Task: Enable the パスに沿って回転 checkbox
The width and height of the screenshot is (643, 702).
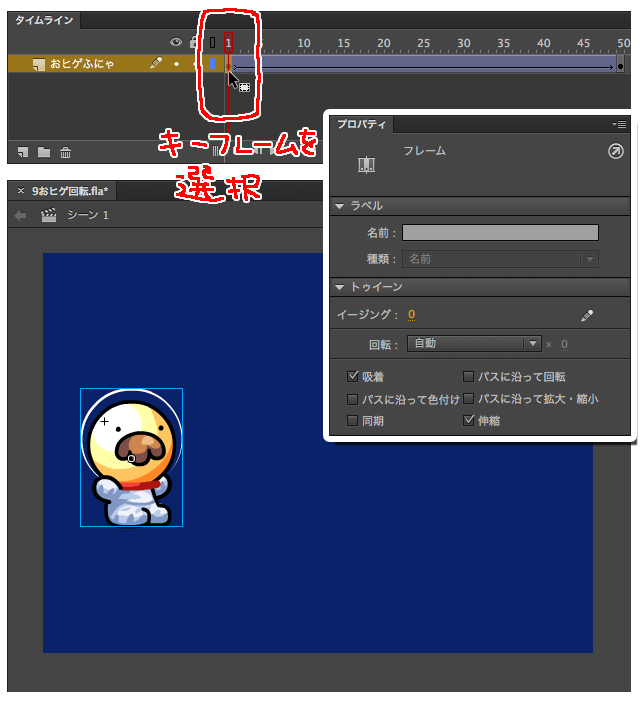Action: [x=468, y=376]
